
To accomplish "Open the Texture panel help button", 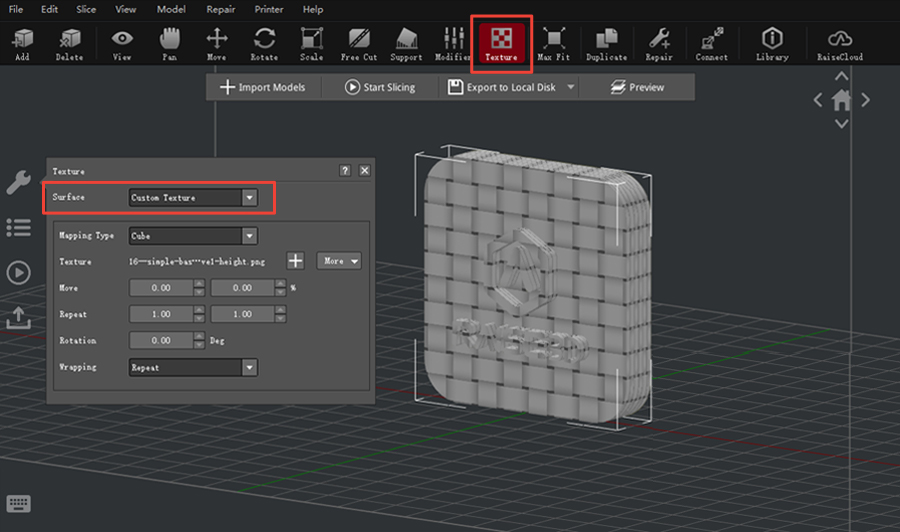I will (x=345, y=170).
